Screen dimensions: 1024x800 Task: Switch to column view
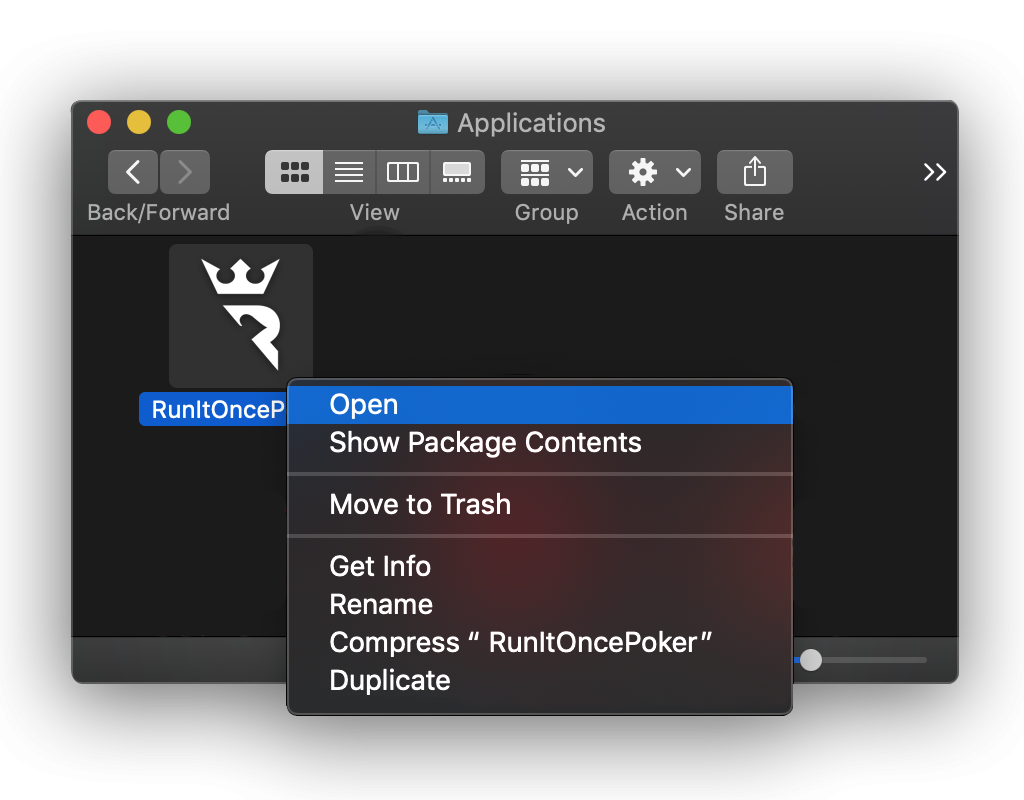tap(403, 172)
